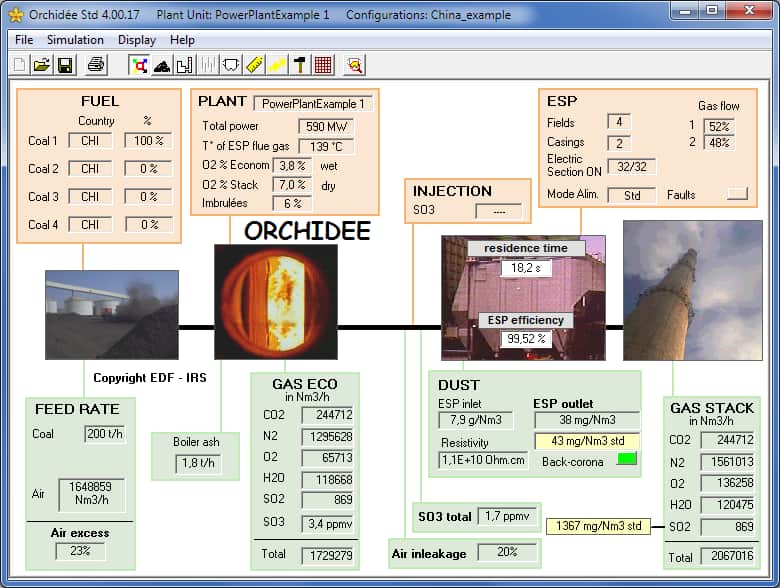This screenshot has width=780, height=588.
Task: Click the Coal 3 percentage field
Action: 148,197
